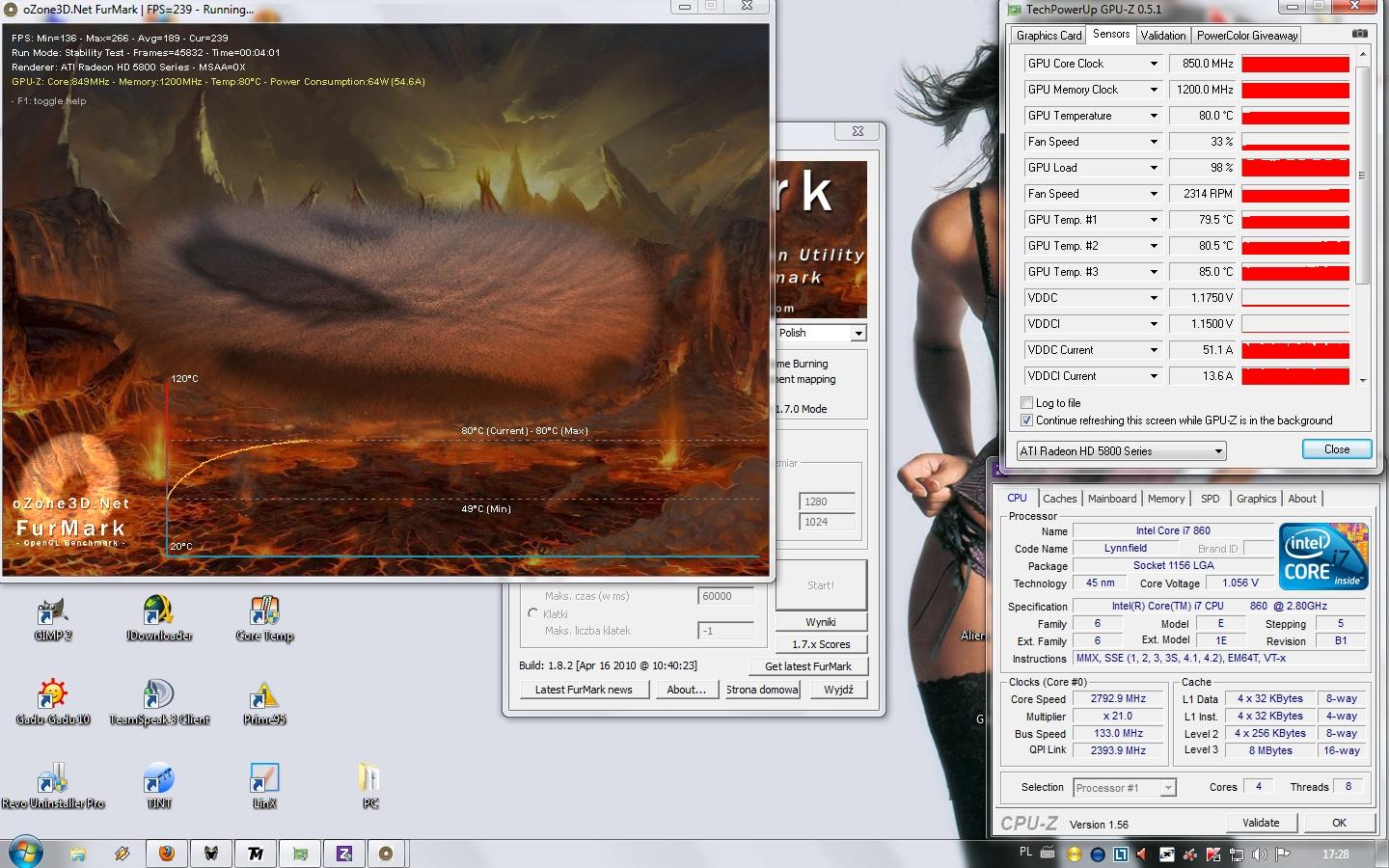Click the system clock showing 17:28
Viewport: 1389px width, 868px height.
(1336, 854)
